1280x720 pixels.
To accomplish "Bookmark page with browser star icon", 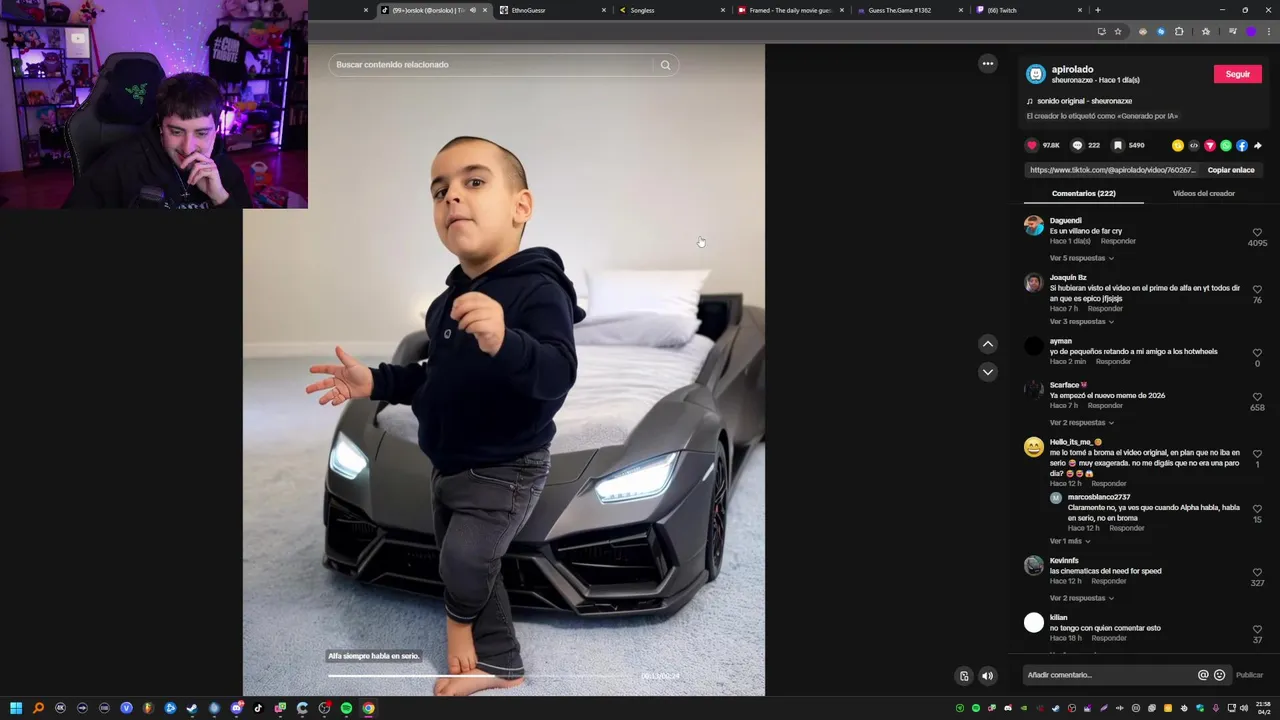I will point(1118,31).
